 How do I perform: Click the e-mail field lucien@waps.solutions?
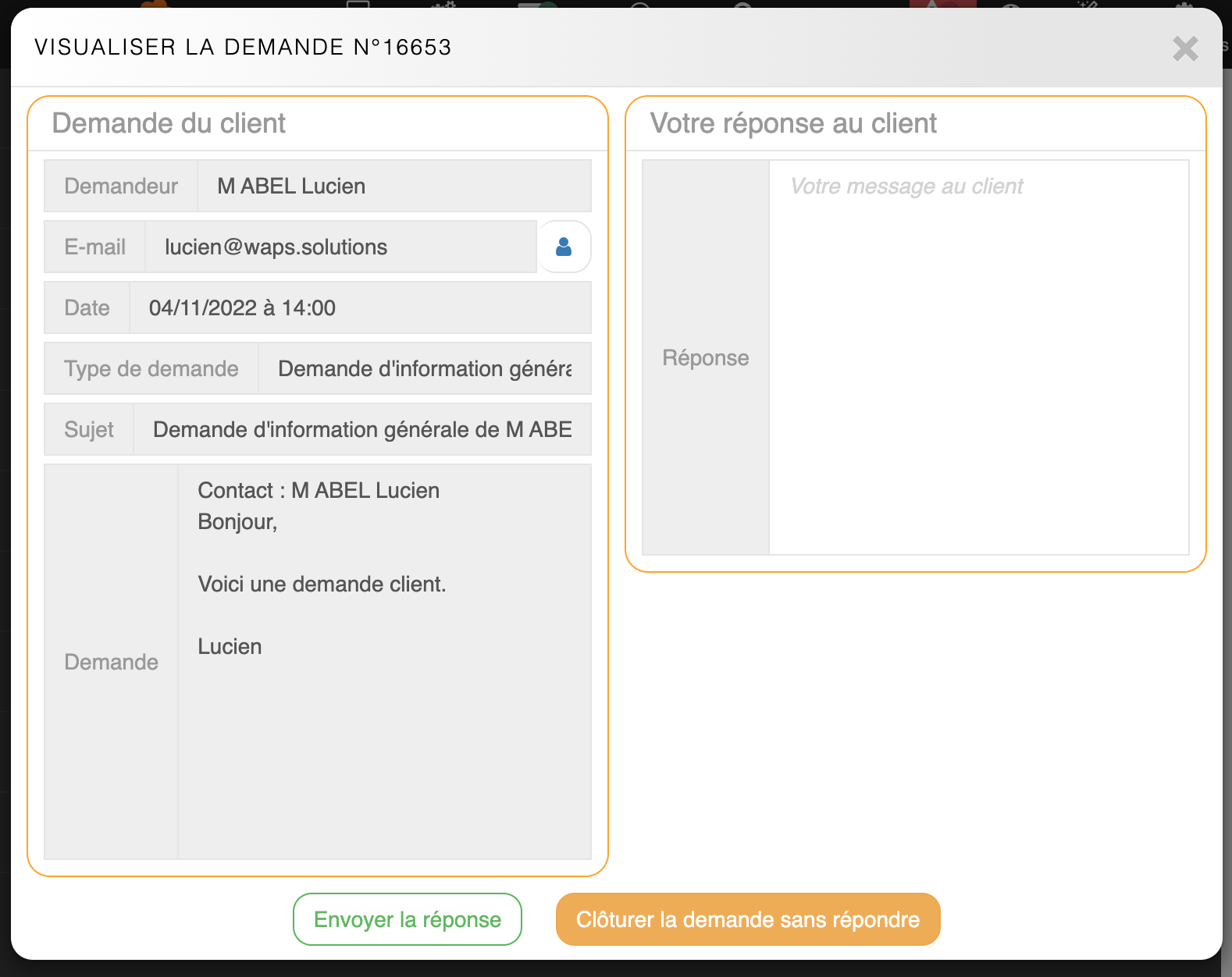tap(340, 247)
